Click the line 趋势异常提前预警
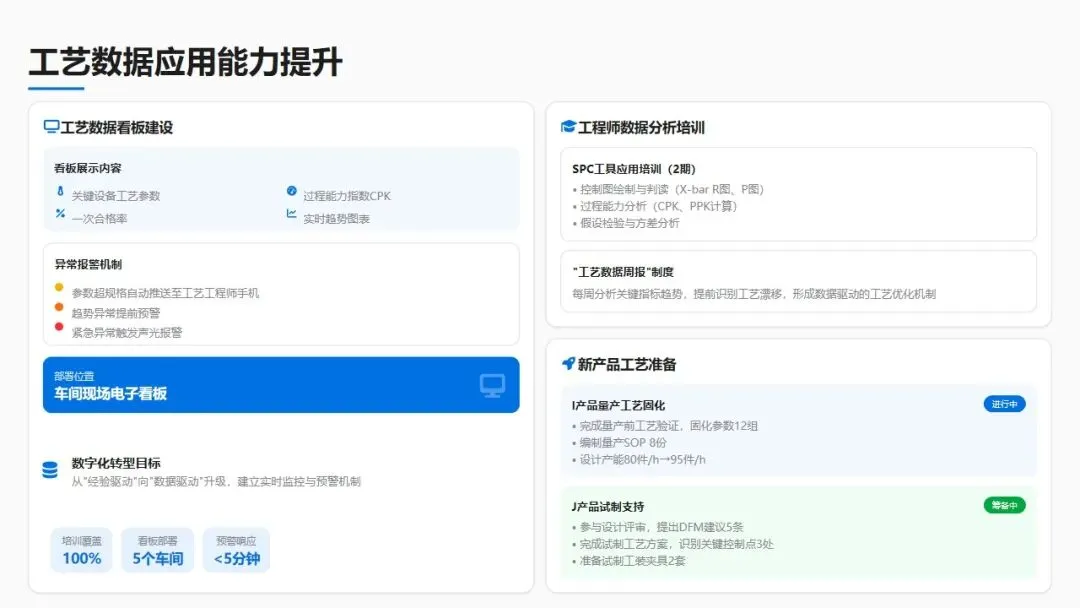This screenshot has height=608, width=1080. click(116, 313)
